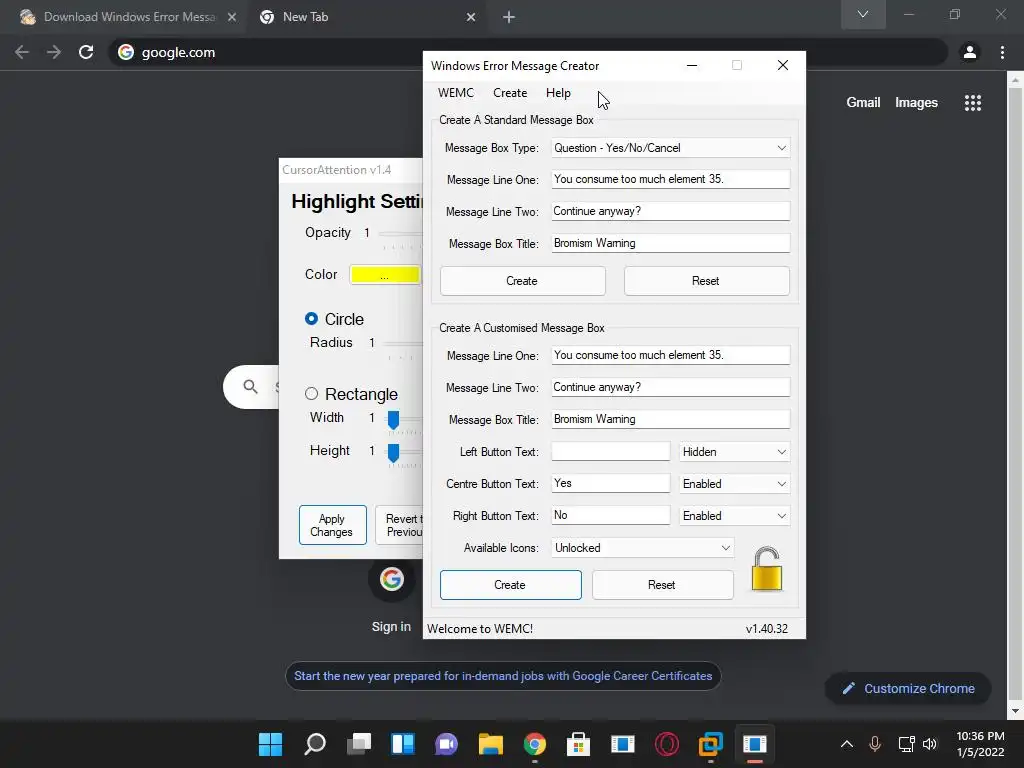Switch to Chrome in the taskbar
This screenshot has width=1024, height=768.
tap(535, 744)
